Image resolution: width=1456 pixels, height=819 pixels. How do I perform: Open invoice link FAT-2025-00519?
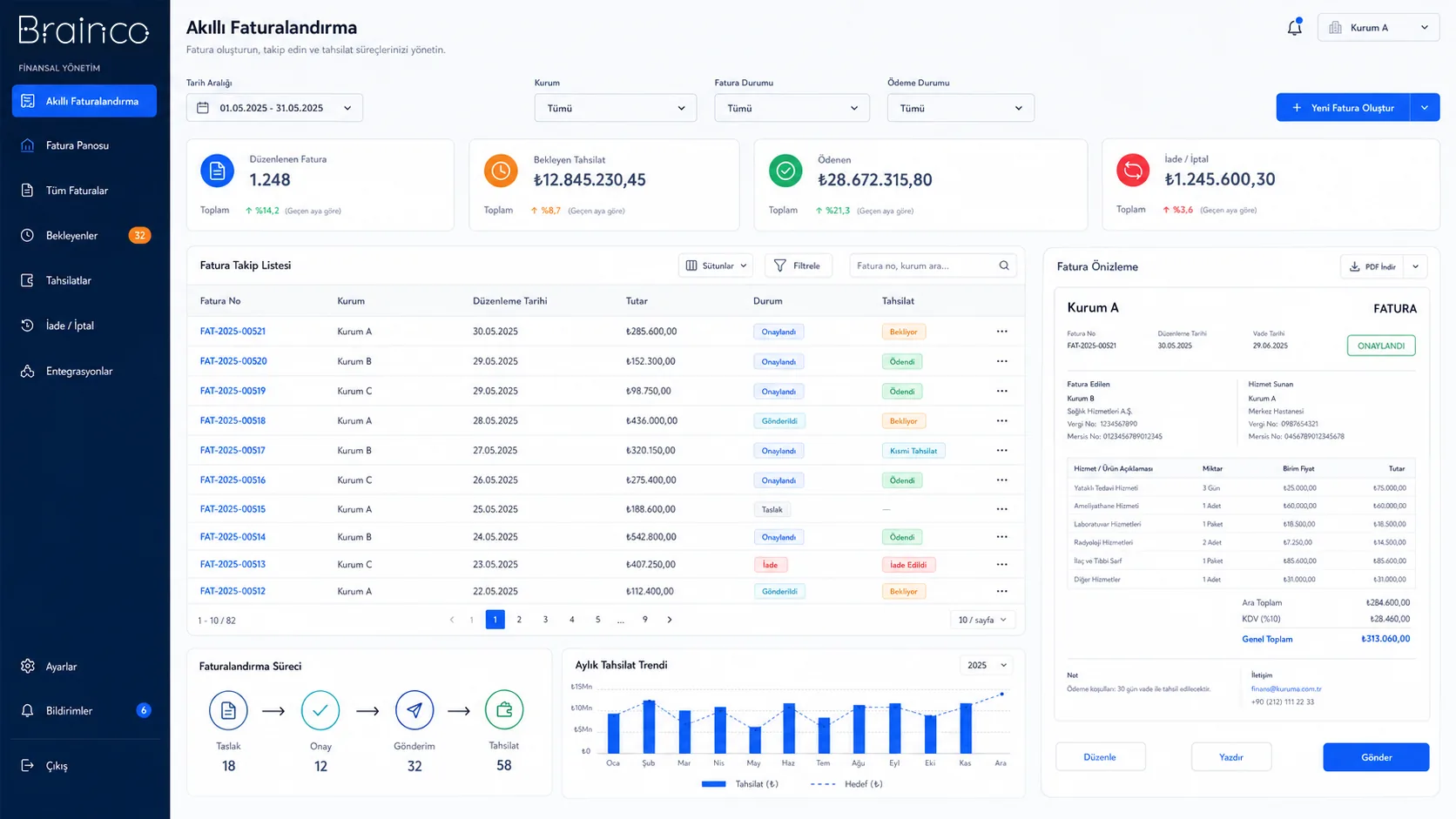tap(233, 391)
